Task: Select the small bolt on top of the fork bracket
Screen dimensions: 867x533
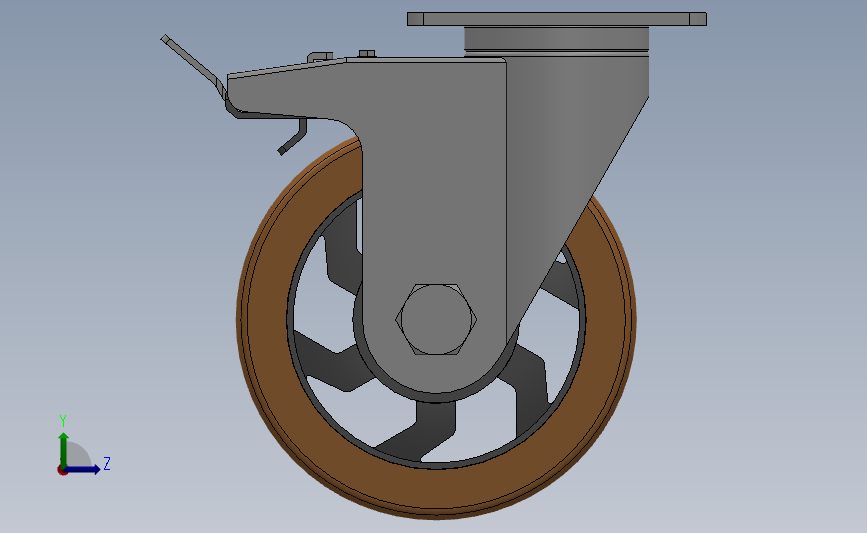Action: pos(367,54)
